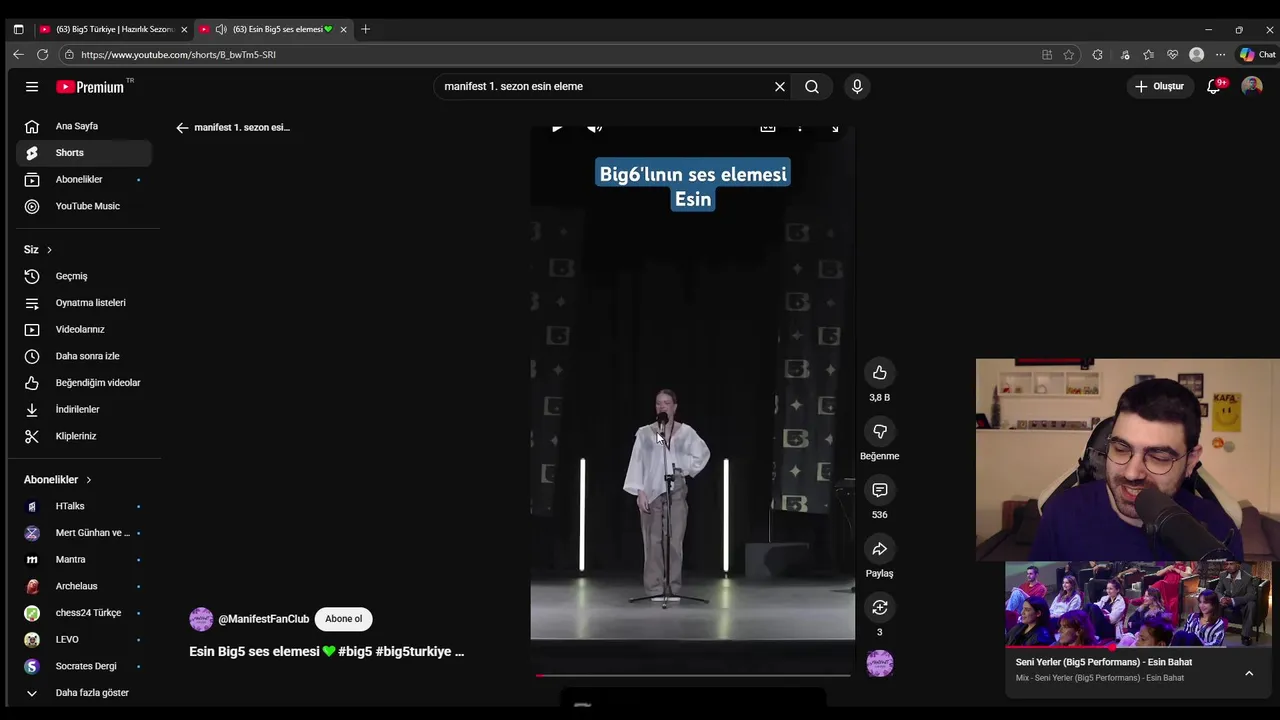Clear the search box text
Viewport: 1280px width, 720px height.
[780, 87]
